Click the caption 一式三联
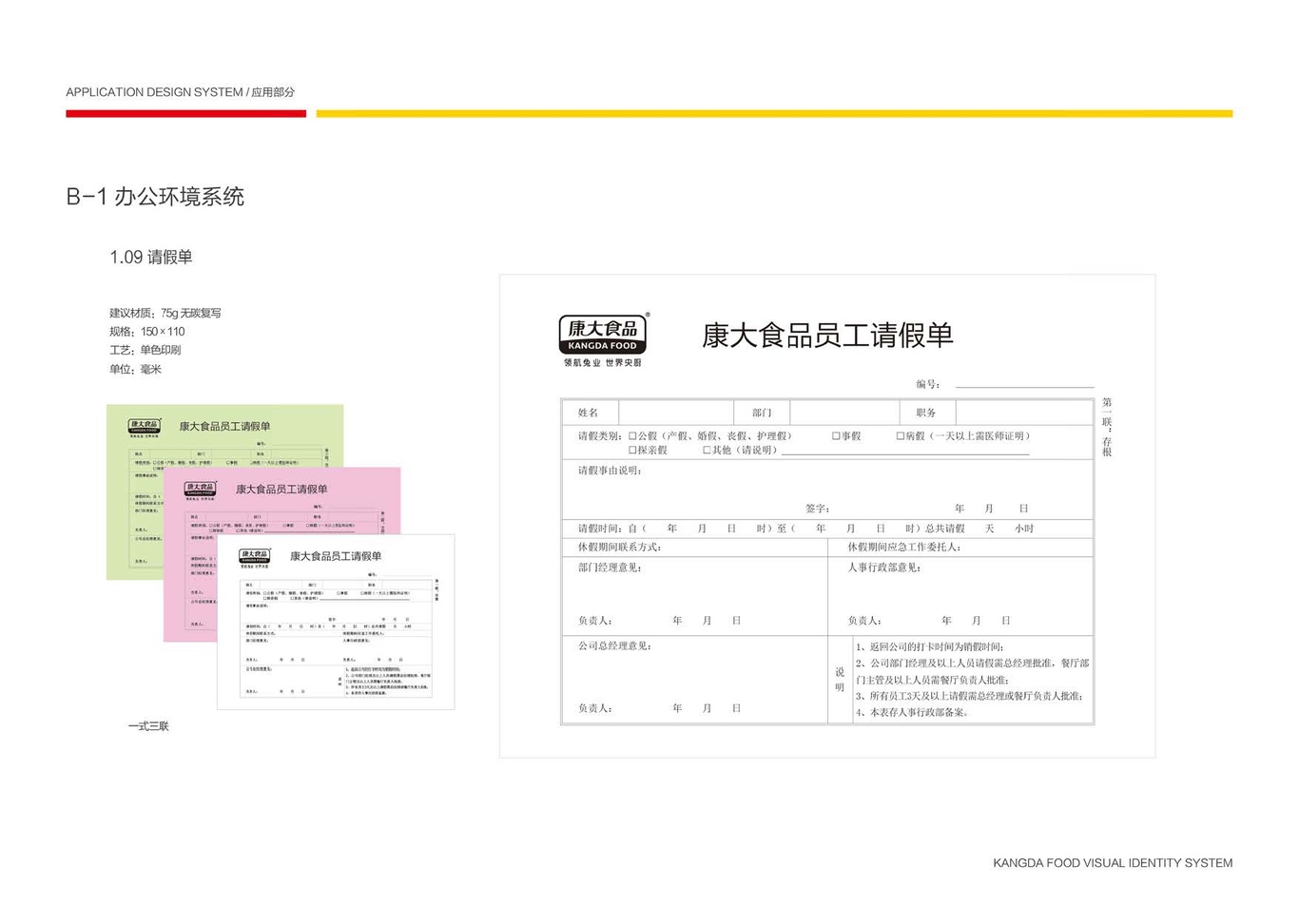 (148, 726)
